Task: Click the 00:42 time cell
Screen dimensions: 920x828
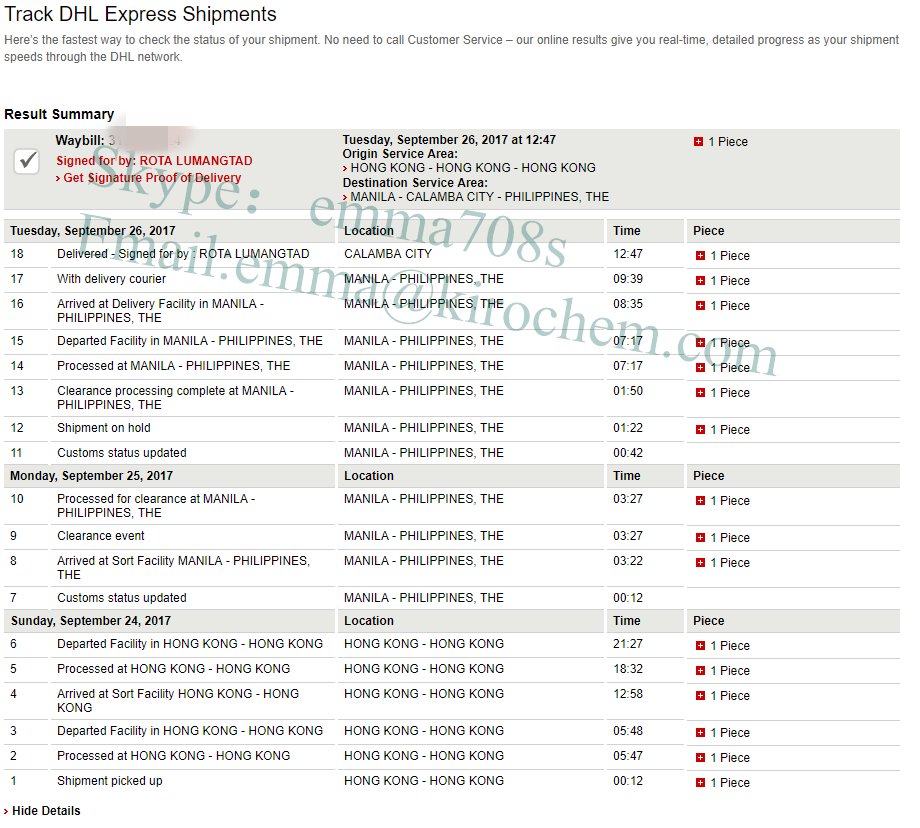Action: tap(628, 453)
